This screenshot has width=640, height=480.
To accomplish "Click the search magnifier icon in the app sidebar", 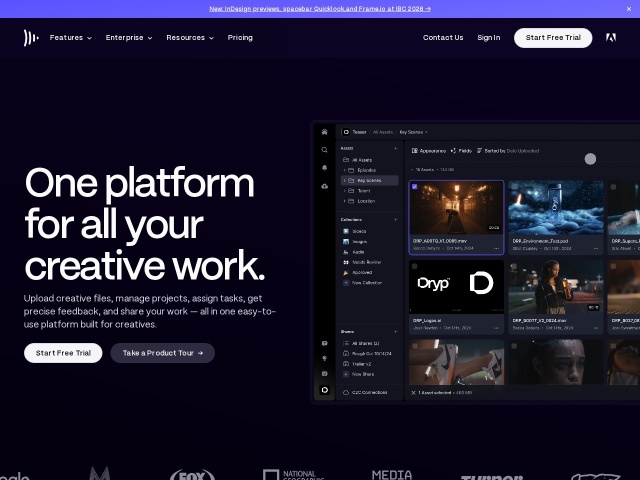I will coord(324,150).
